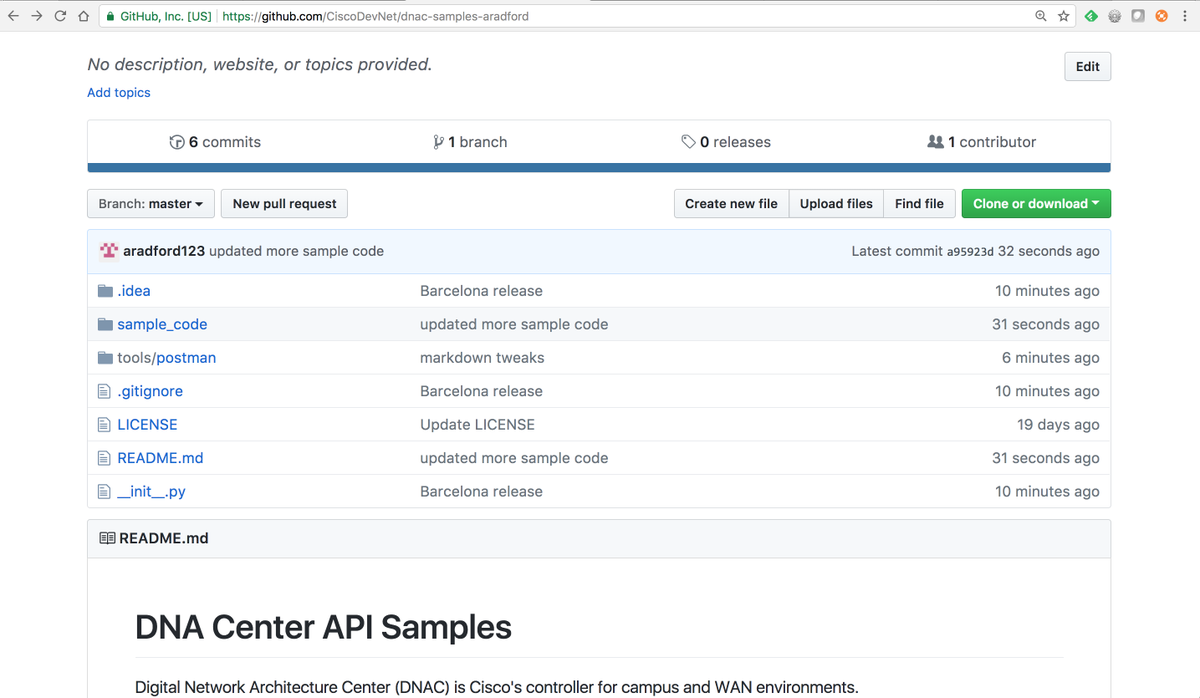Viewport: 1200px width, 698px height.
Task: Open 'updated more sample code' message for sample_code
Action: click(514, 324)
